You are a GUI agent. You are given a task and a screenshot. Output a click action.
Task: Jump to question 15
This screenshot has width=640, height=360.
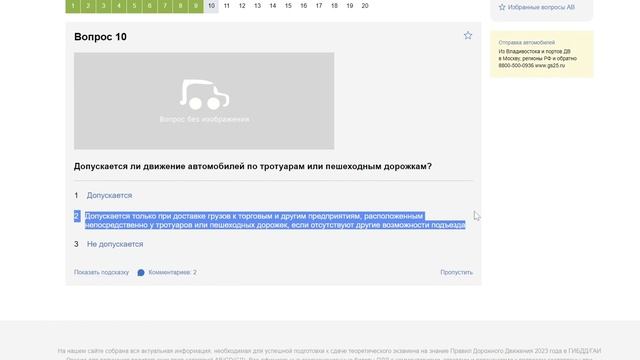[x=288, y=6]
